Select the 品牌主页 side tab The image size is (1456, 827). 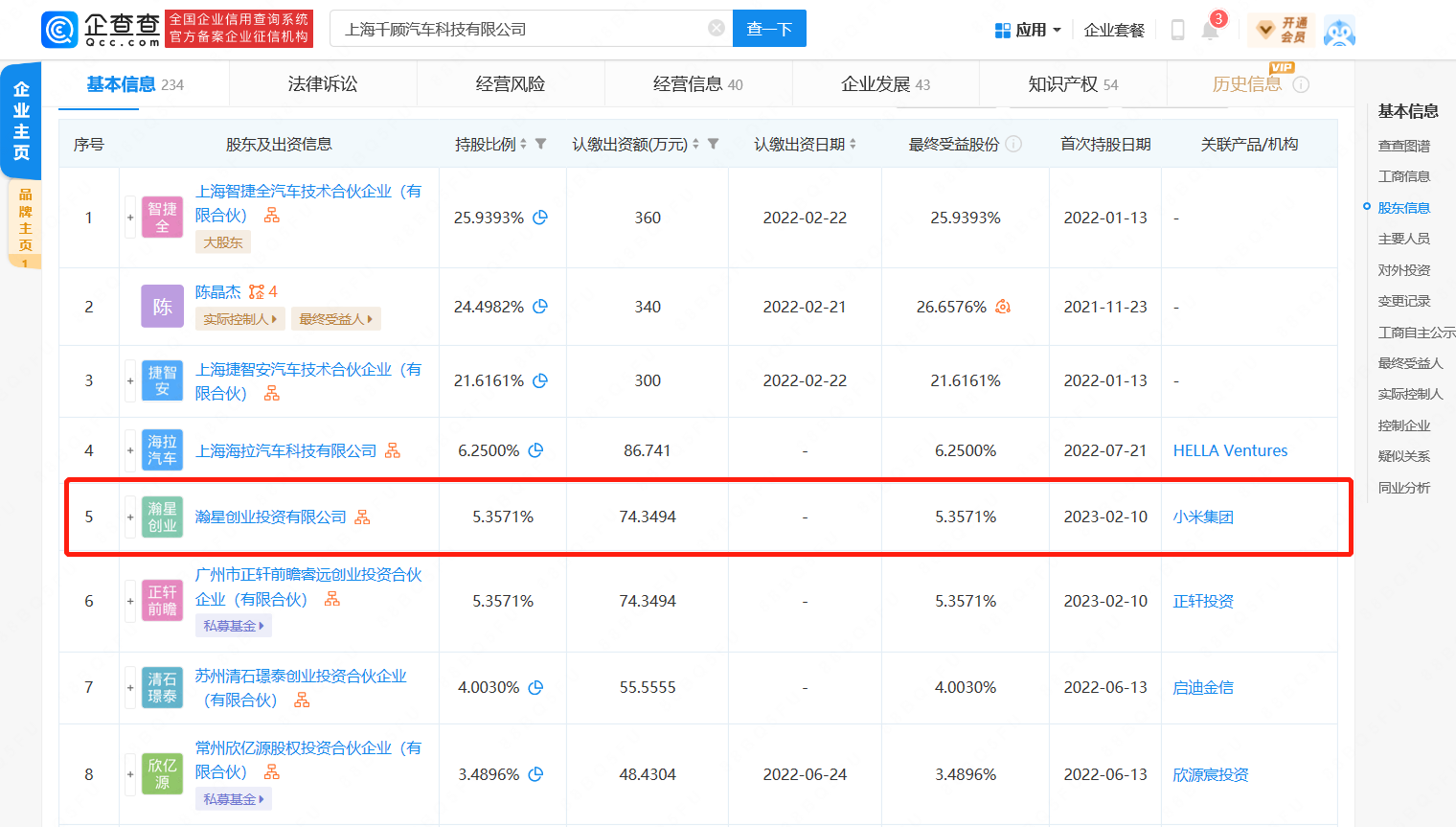coord(25,222)
